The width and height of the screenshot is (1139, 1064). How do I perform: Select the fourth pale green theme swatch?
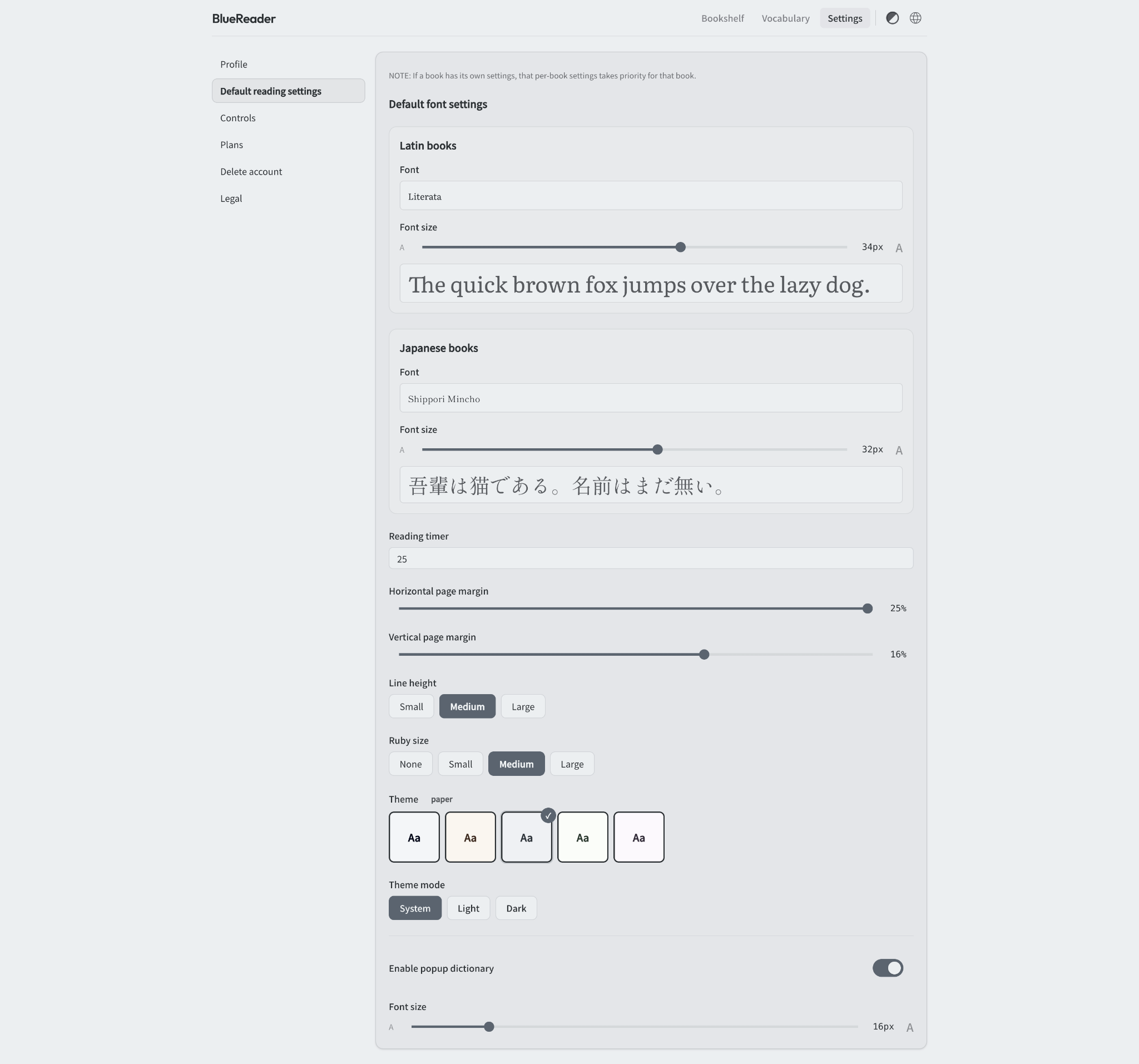(x=583, y=837)
